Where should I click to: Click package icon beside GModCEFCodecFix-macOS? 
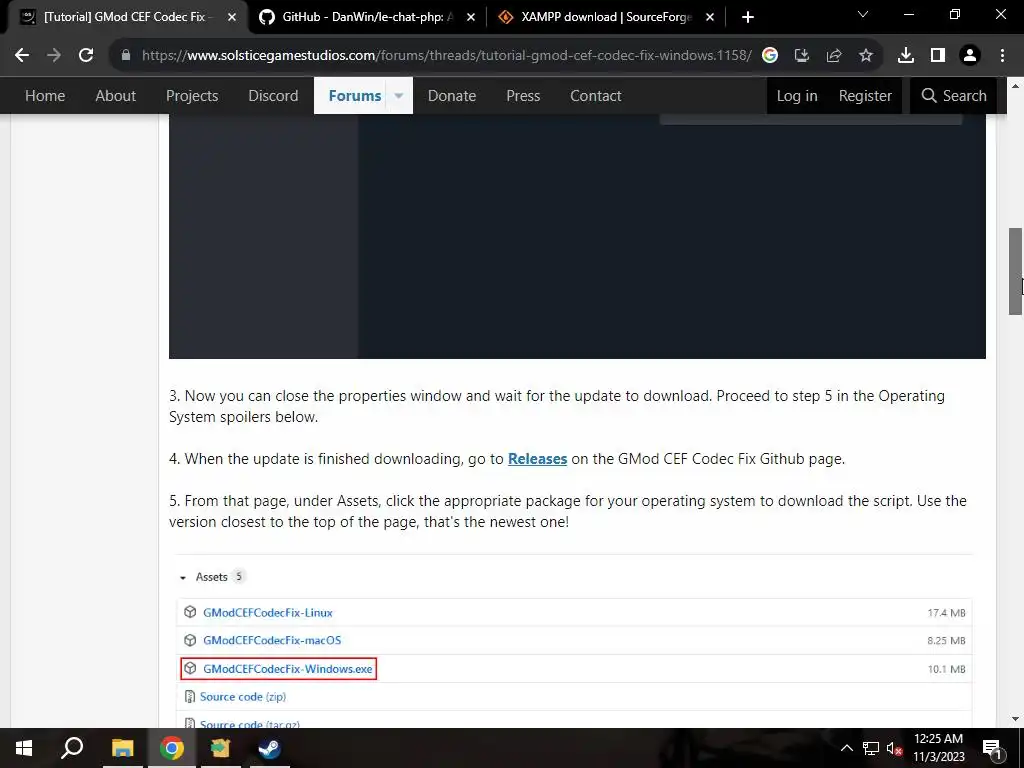[x=190, y=640]
